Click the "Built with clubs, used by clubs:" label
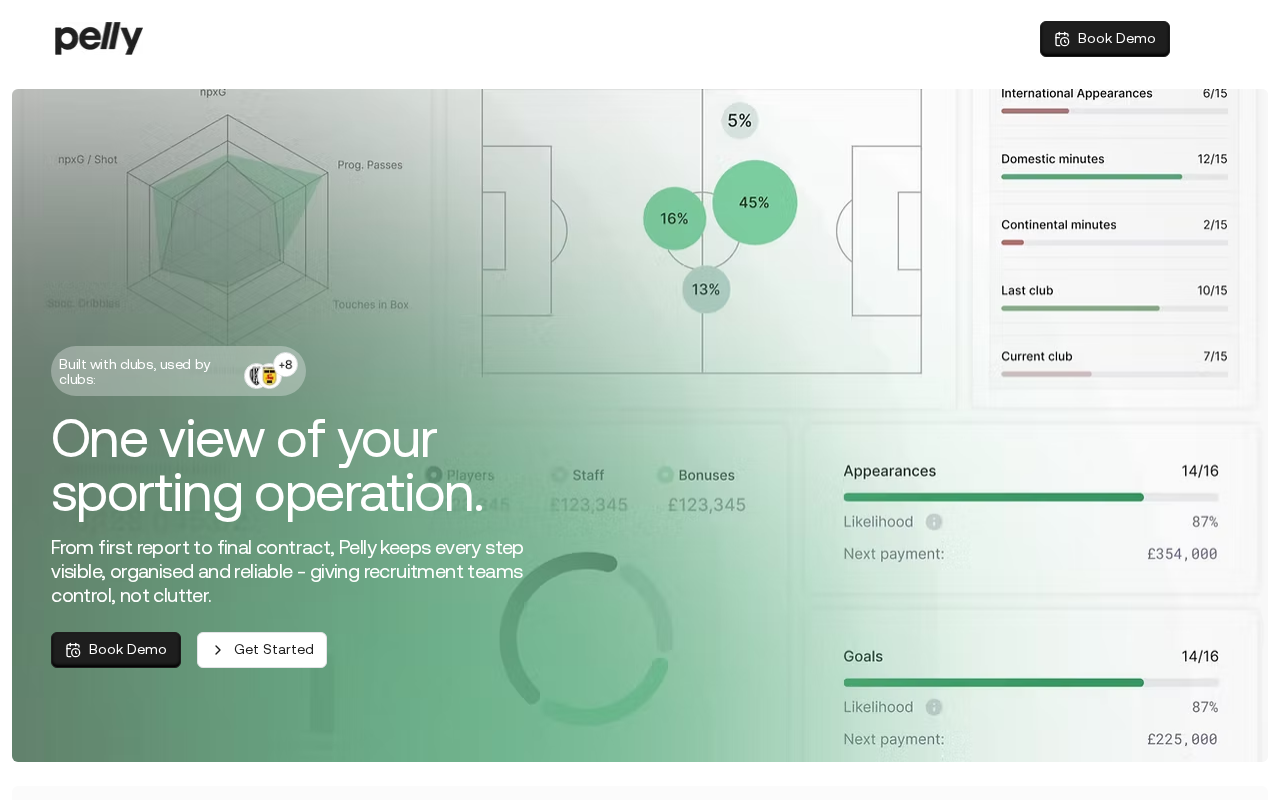This screenshot has height=800, width=1280. (x=135, y=372)
